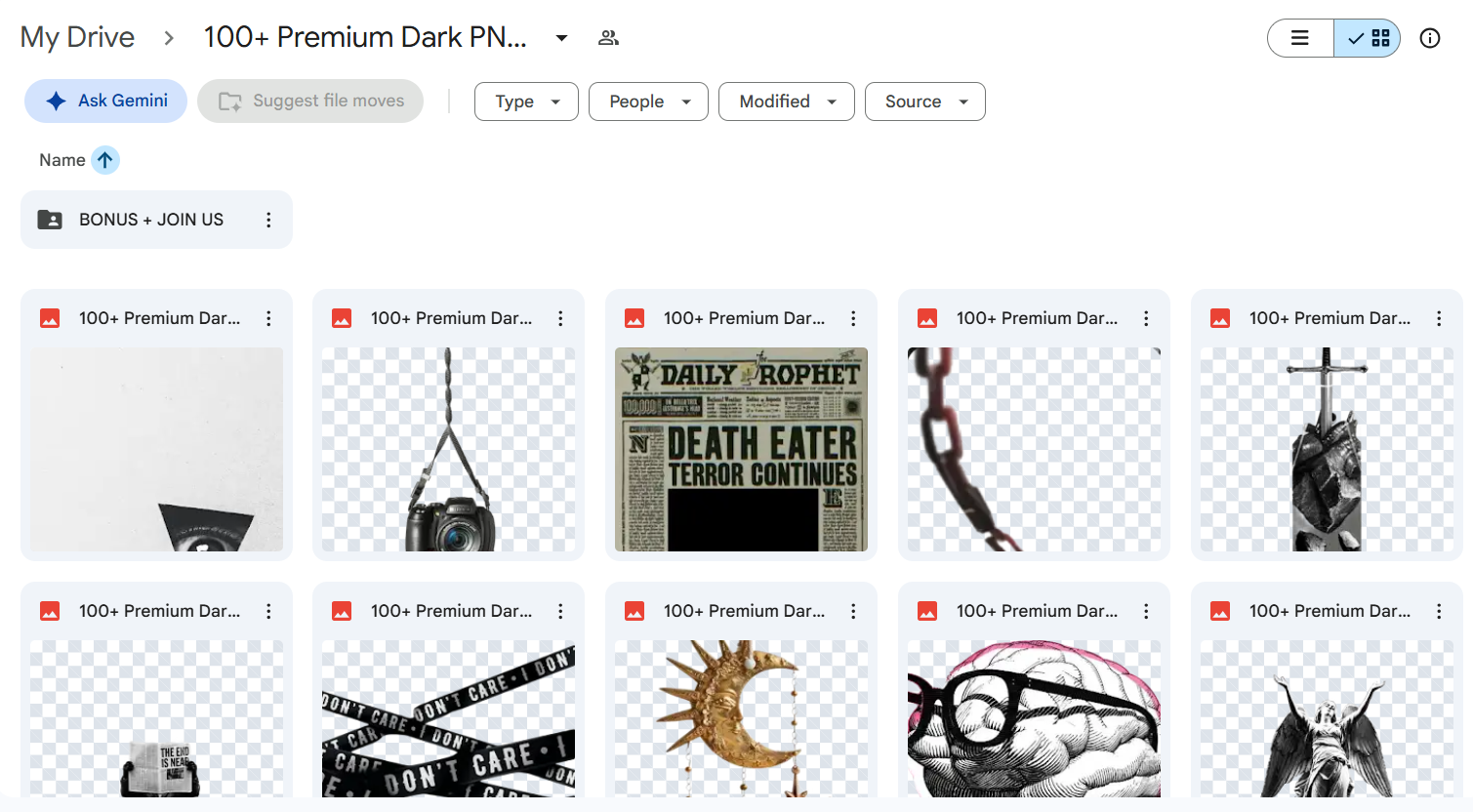Click the Ask Gemini button
Image resolution: width=1473 pixels, height=812 pixels.
105,101
